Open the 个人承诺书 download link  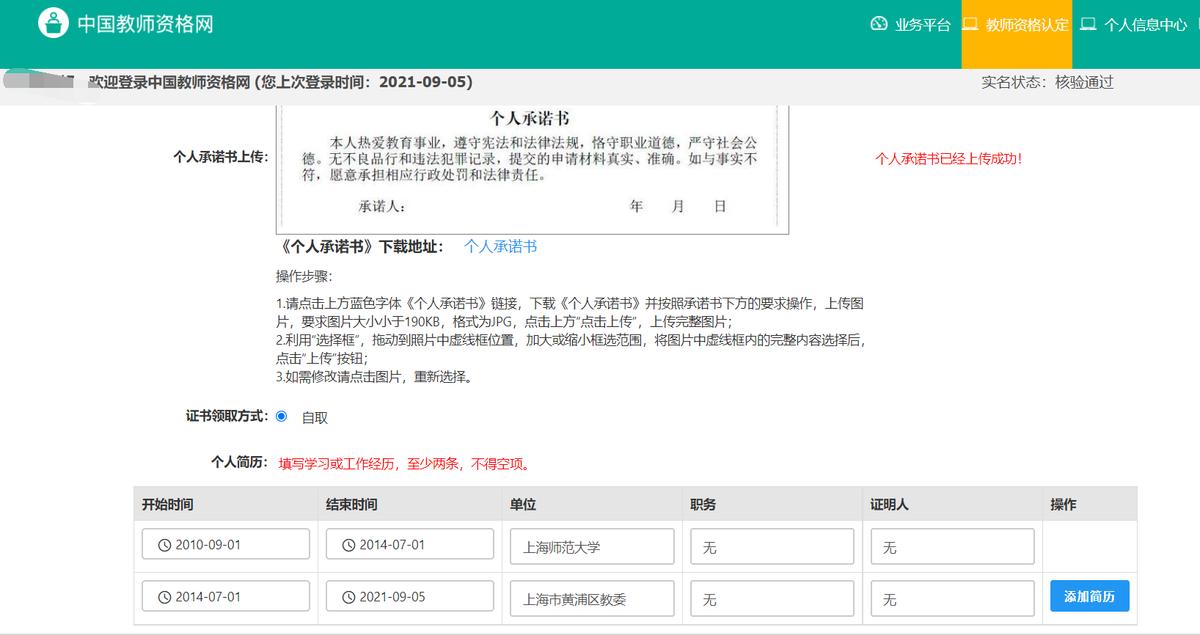pos(500,246)
